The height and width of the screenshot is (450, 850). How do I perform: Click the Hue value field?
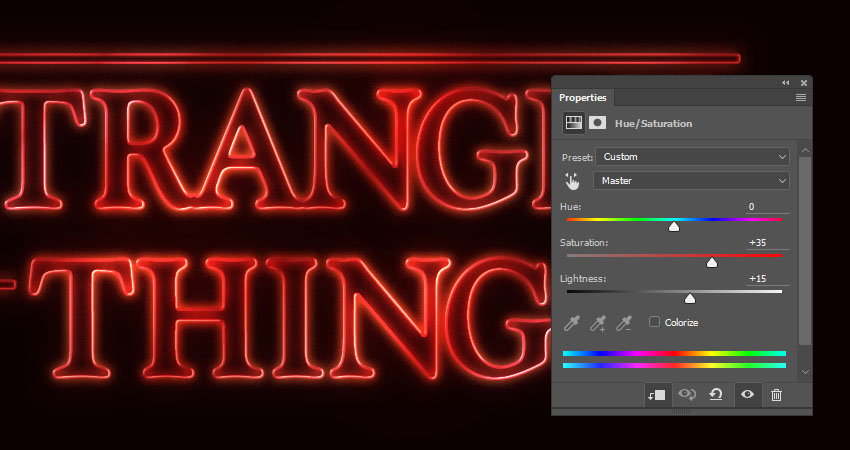768,207
